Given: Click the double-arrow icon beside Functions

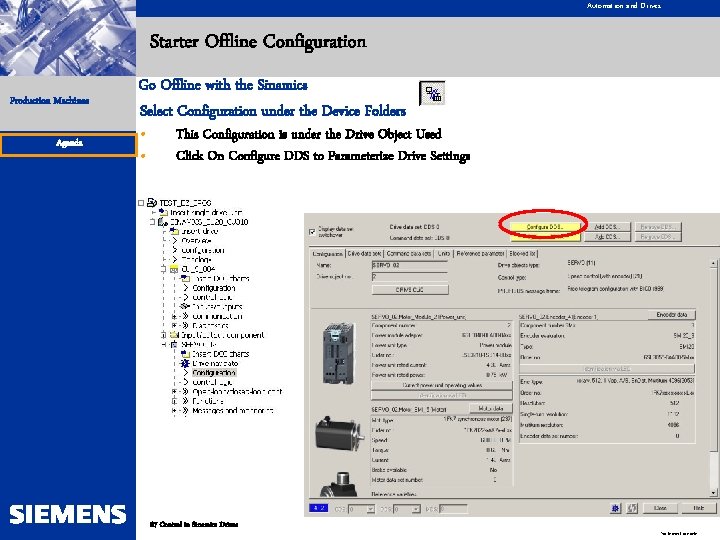Looking at the screenshot, I should (x=186, y=401).
